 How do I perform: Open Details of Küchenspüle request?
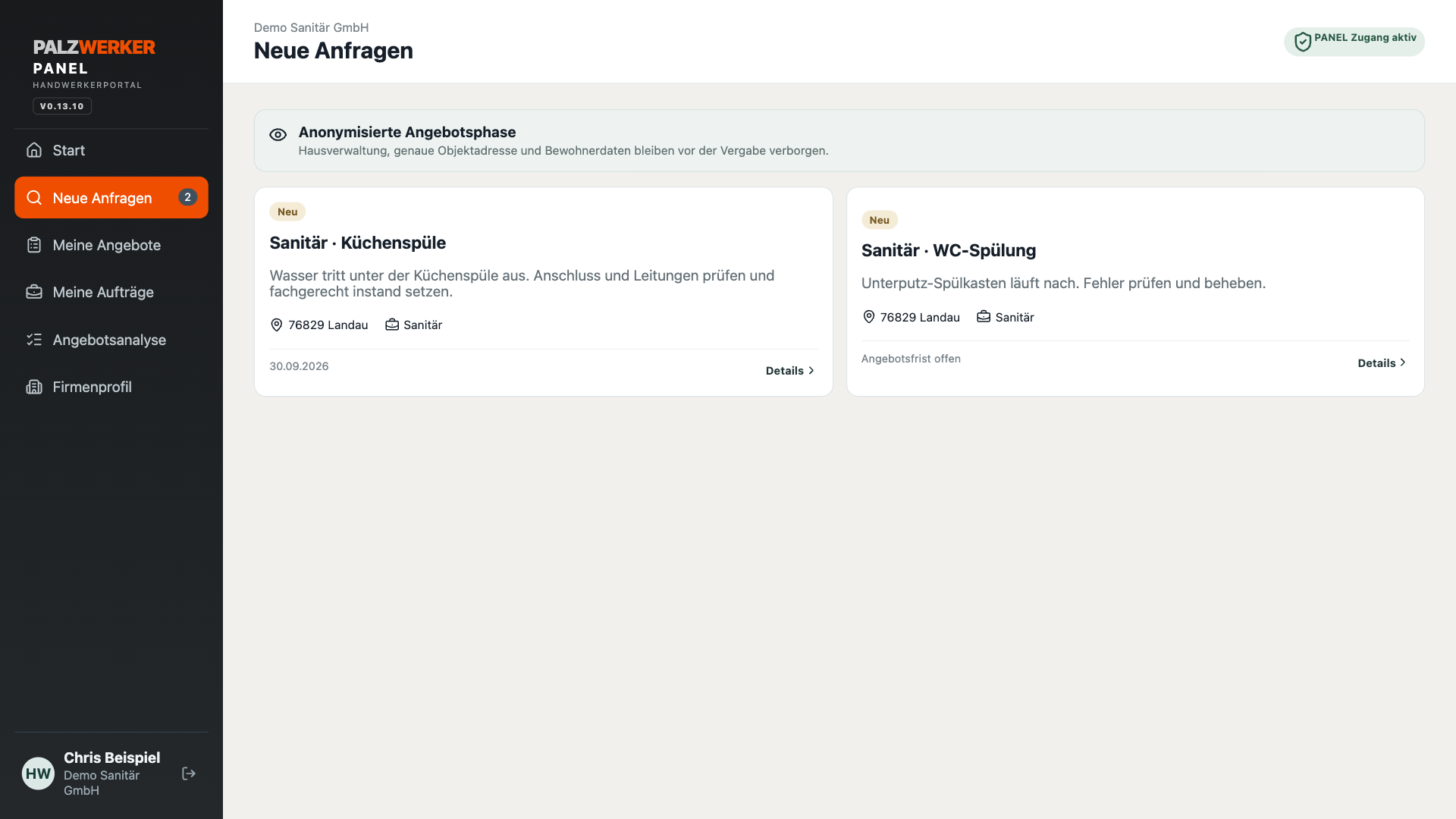click(x=790, y=371)
